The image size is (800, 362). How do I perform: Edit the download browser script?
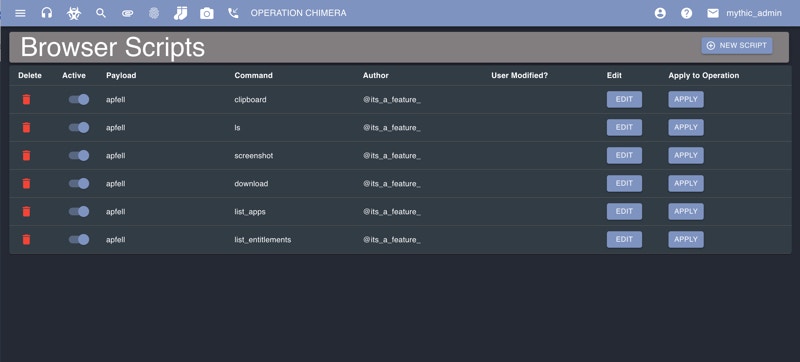pyautogui.click(x=624, y=184)
